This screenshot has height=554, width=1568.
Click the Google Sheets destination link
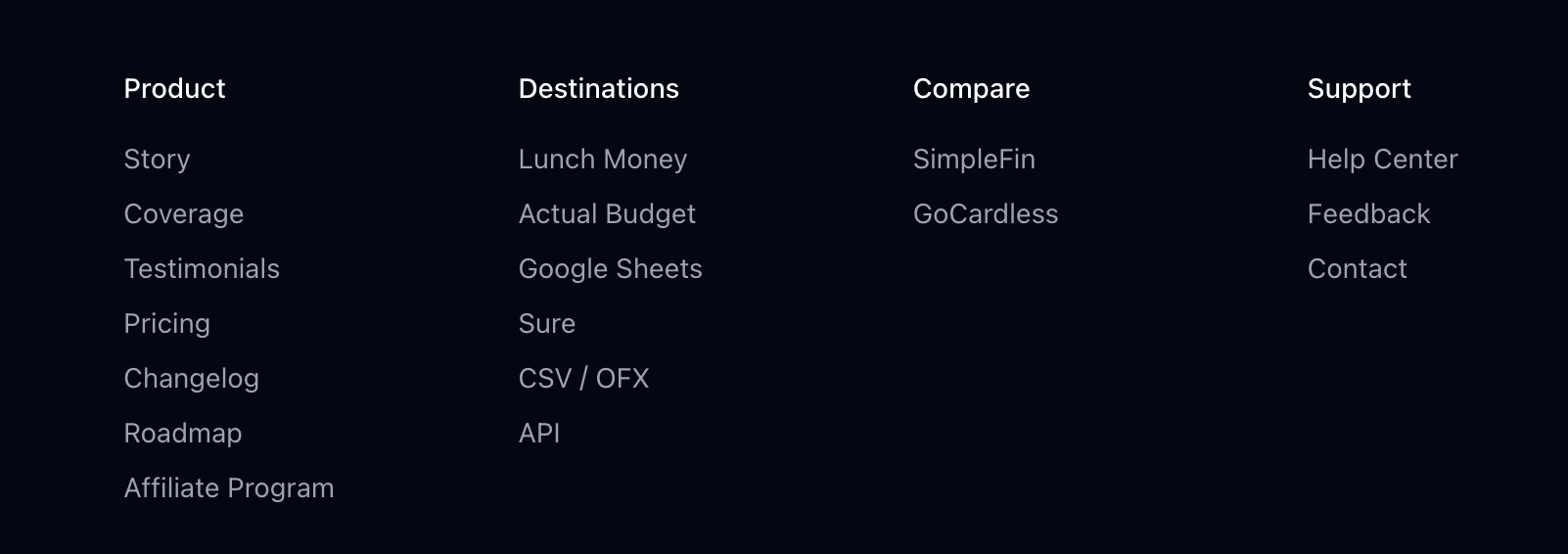[610, 269]
